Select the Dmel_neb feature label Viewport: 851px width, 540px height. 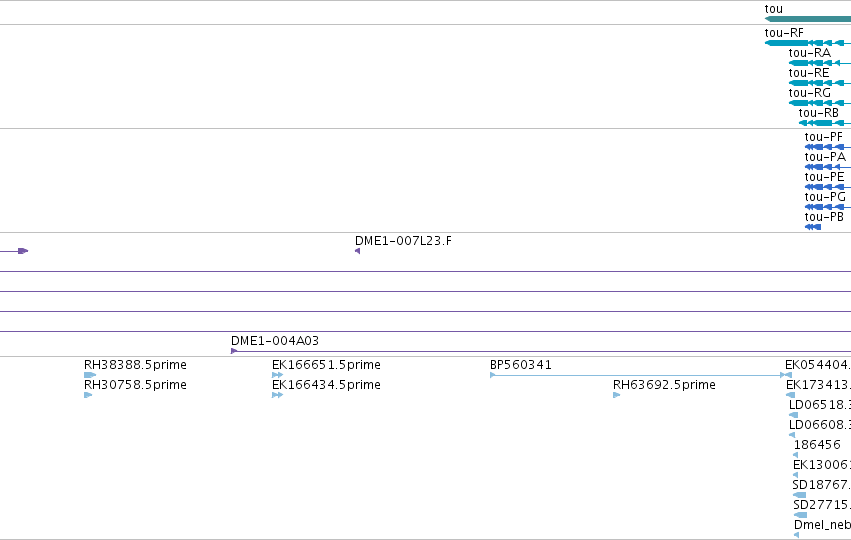point(822,525)
